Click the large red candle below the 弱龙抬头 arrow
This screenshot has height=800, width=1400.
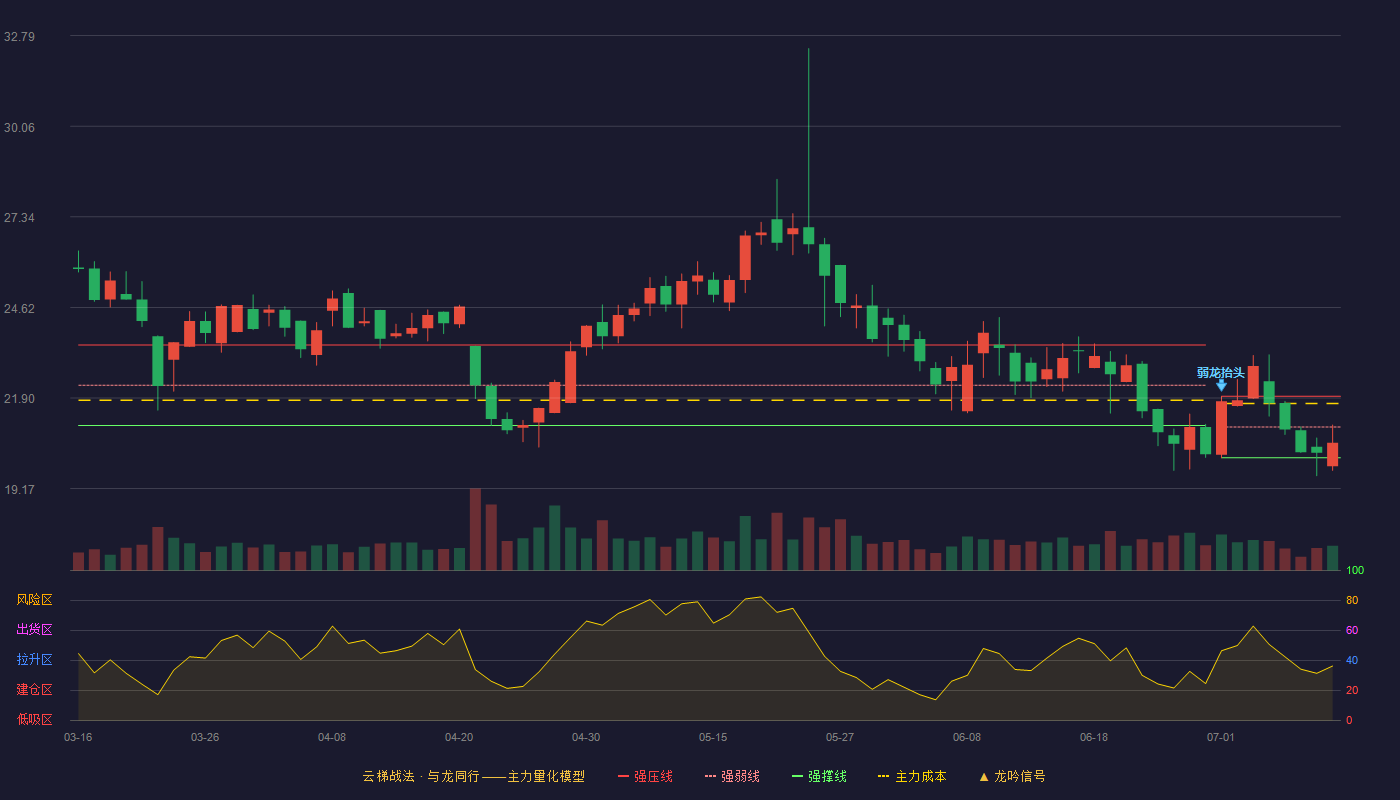point(1221,428)
